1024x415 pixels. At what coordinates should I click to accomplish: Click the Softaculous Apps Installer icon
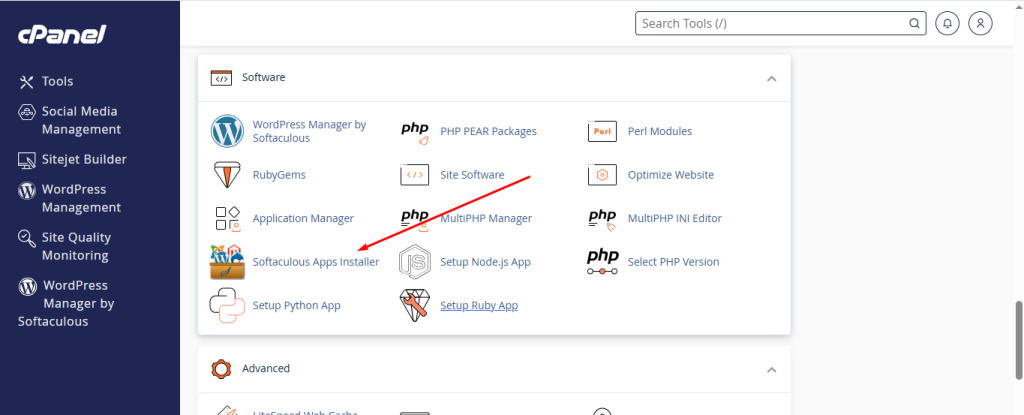pos(227,262)
